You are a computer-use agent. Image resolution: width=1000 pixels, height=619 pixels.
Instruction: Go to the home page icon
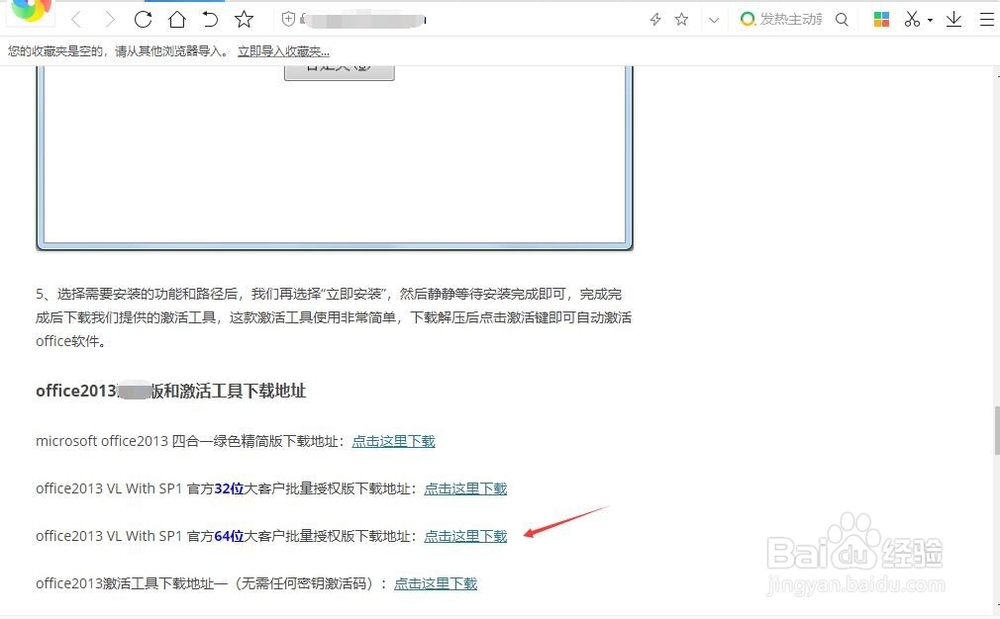(x=177, y=19)
